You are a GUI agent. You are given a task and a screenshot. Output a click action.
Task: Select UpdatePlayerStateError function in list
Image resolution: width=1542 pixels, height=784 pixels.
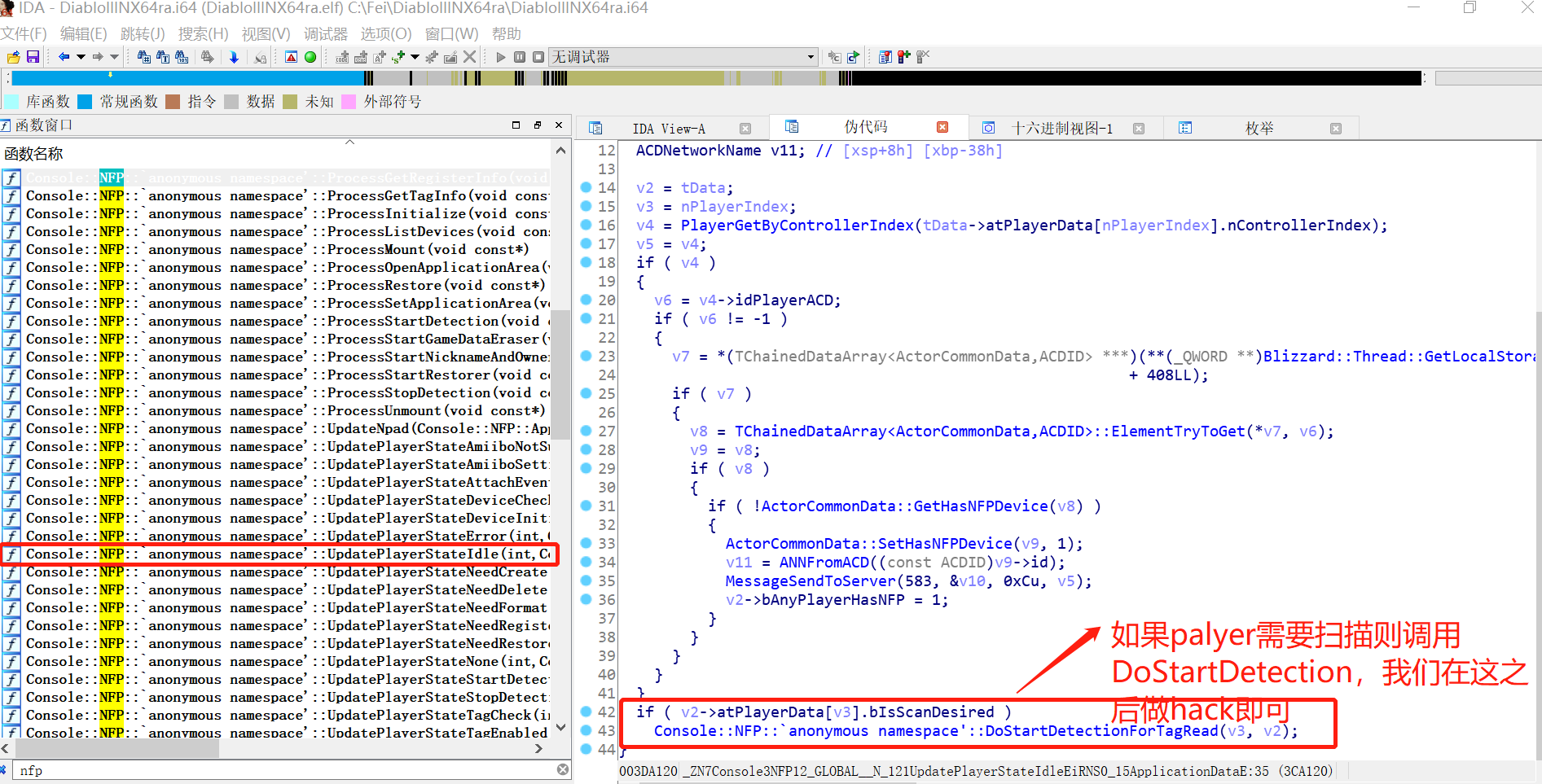[x=277, y=537]
